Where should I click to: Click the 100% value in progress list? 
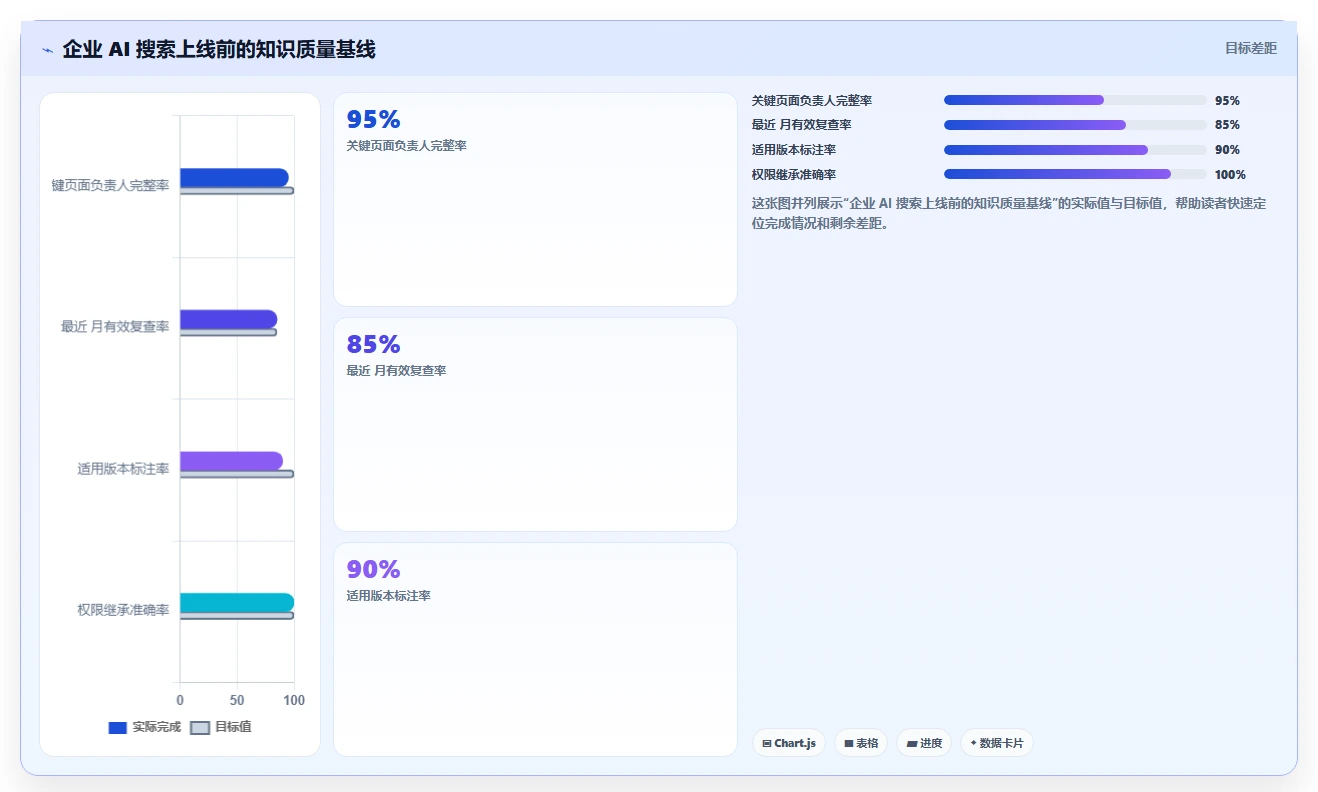1230,174
